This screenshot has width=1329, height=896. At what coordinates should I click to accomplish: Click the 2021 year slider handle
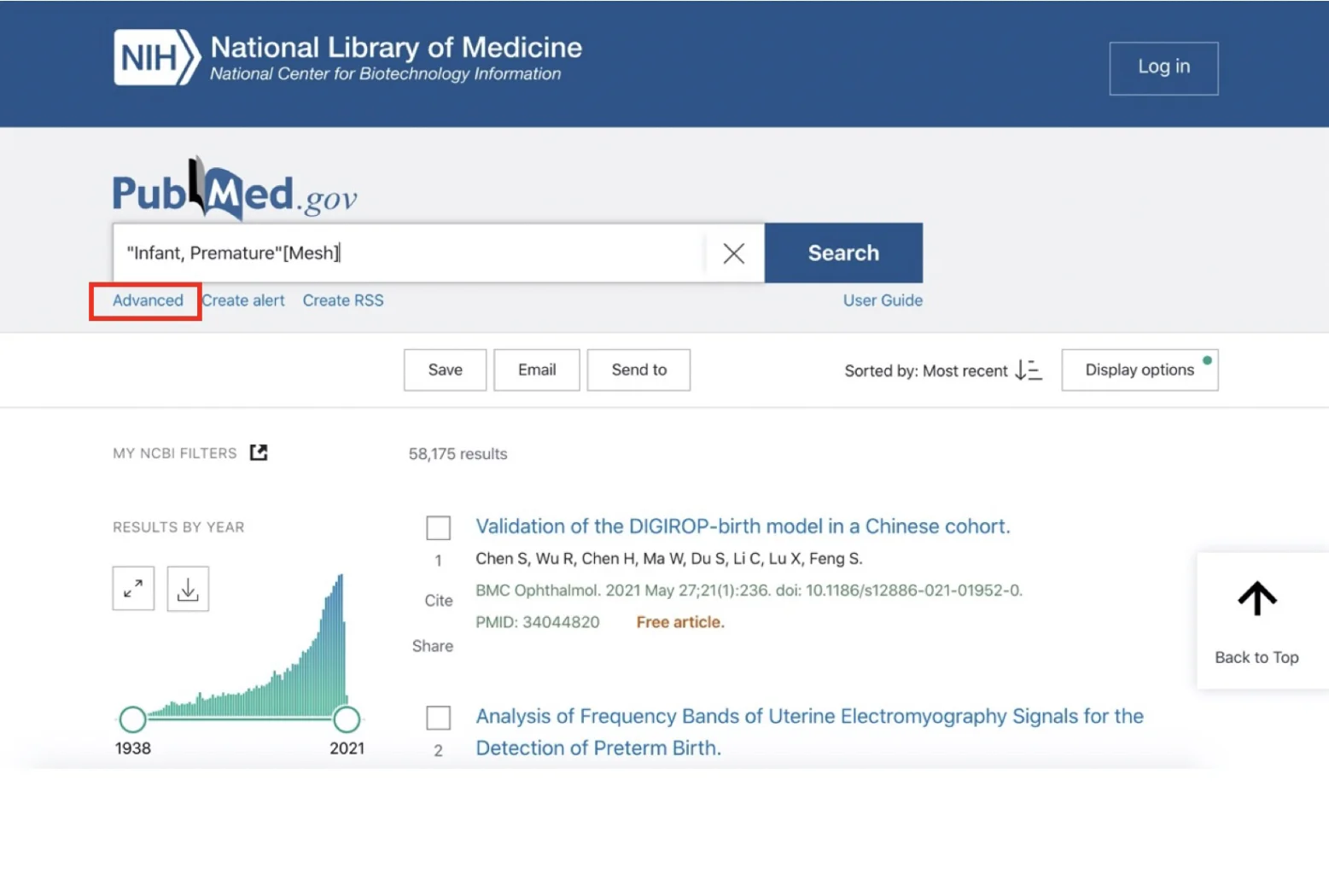(x=347, y=719)
